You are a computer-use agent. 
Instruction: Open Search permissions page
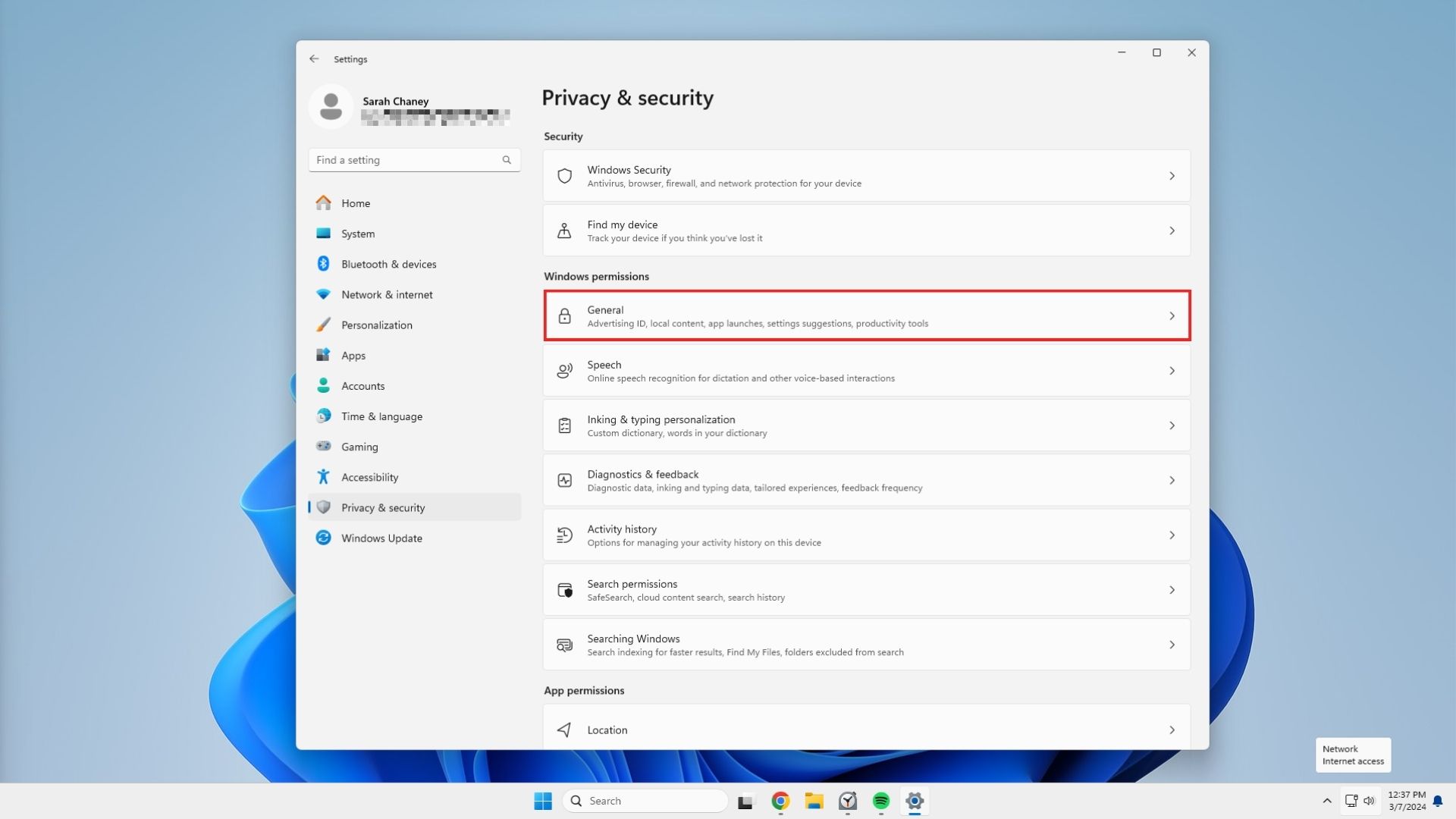867,590
